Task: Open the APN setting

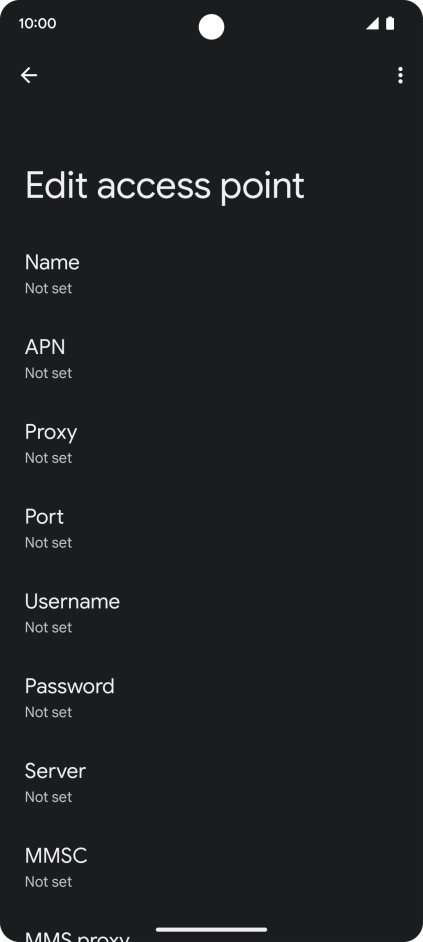Action: [x=212, y=358]
